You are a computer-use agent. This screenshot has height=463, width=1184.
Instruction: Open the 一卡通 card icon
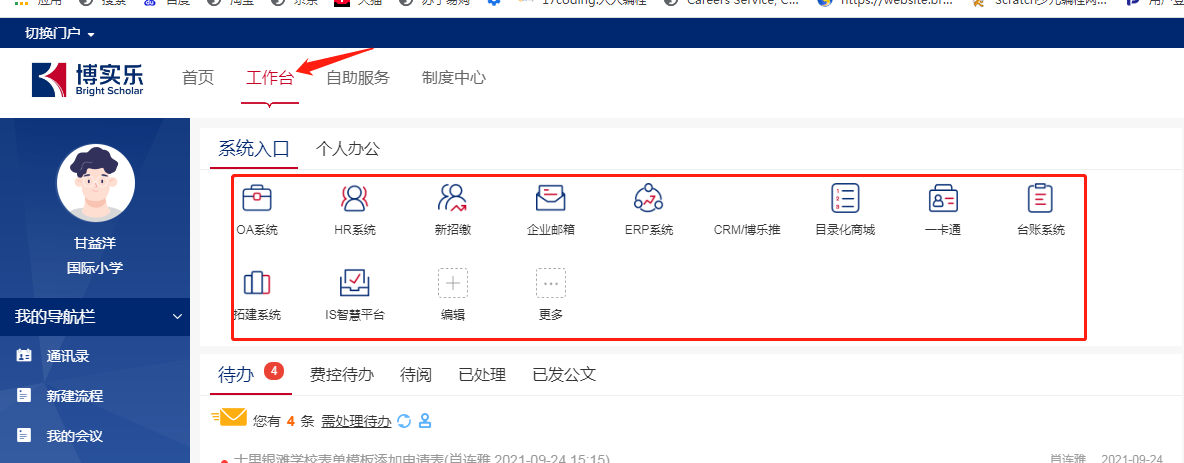tap(943, 198)
